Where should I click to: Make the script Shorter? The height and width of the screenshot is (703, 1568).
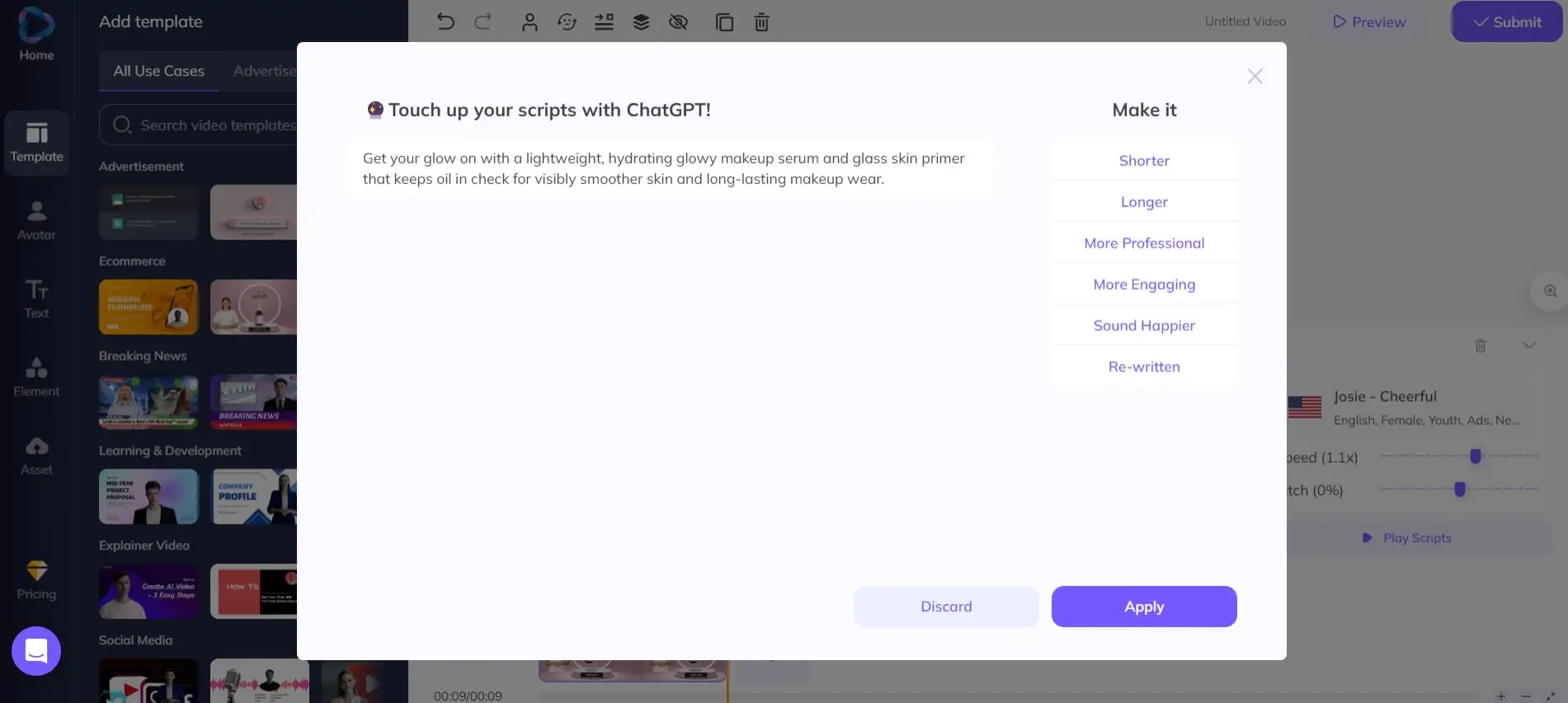tap(1144, 161)
